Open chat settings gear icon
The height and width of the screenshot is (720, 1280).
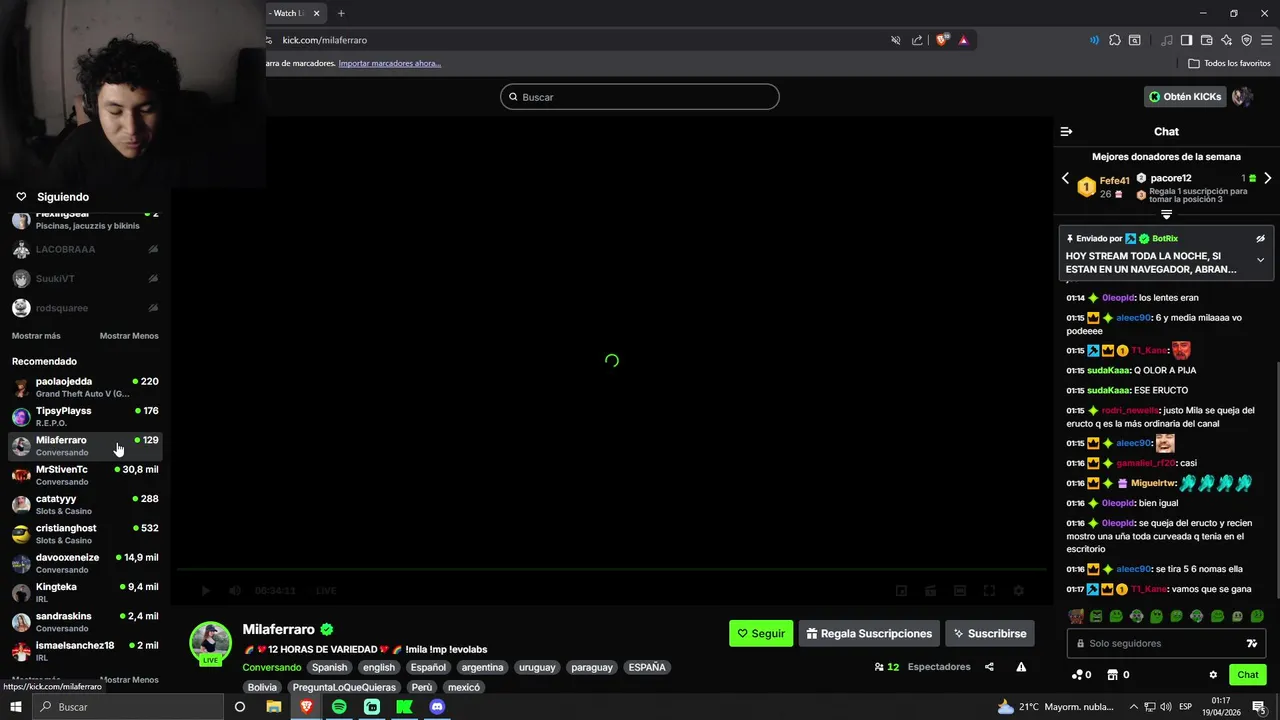point(1213,675)
